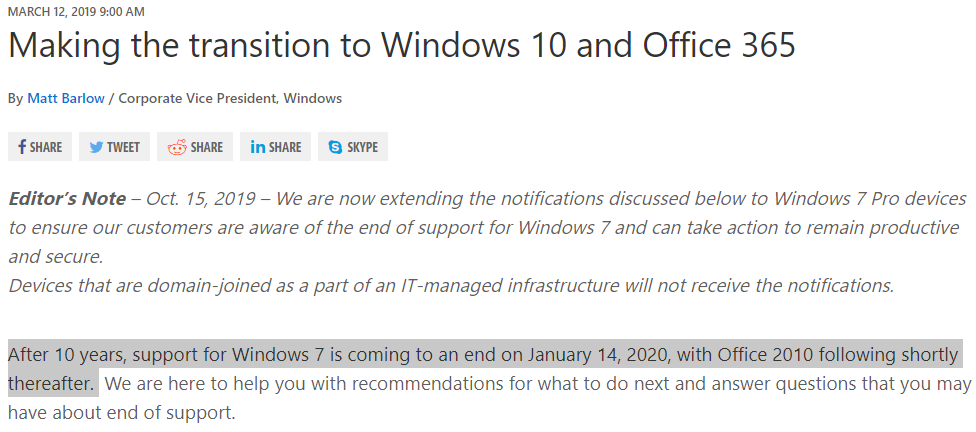Click the article headline about Windows 10 transition
The image size is (976, 432).
[x=401, y=45]
